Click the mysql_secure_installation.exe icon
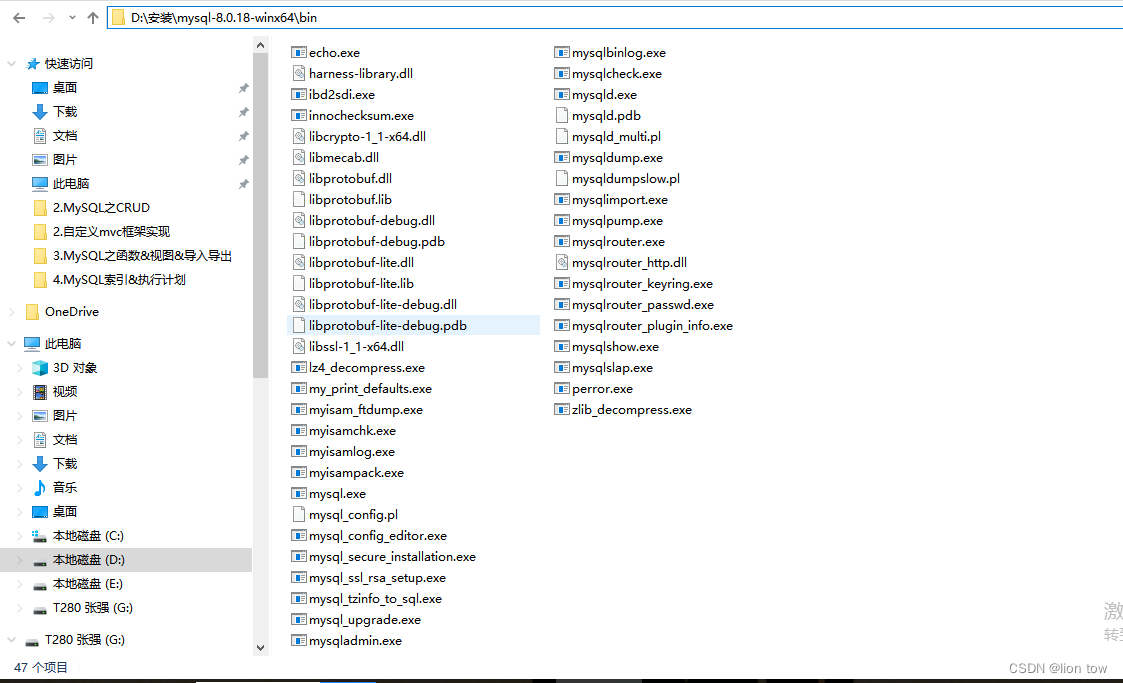 pos(299,556)
